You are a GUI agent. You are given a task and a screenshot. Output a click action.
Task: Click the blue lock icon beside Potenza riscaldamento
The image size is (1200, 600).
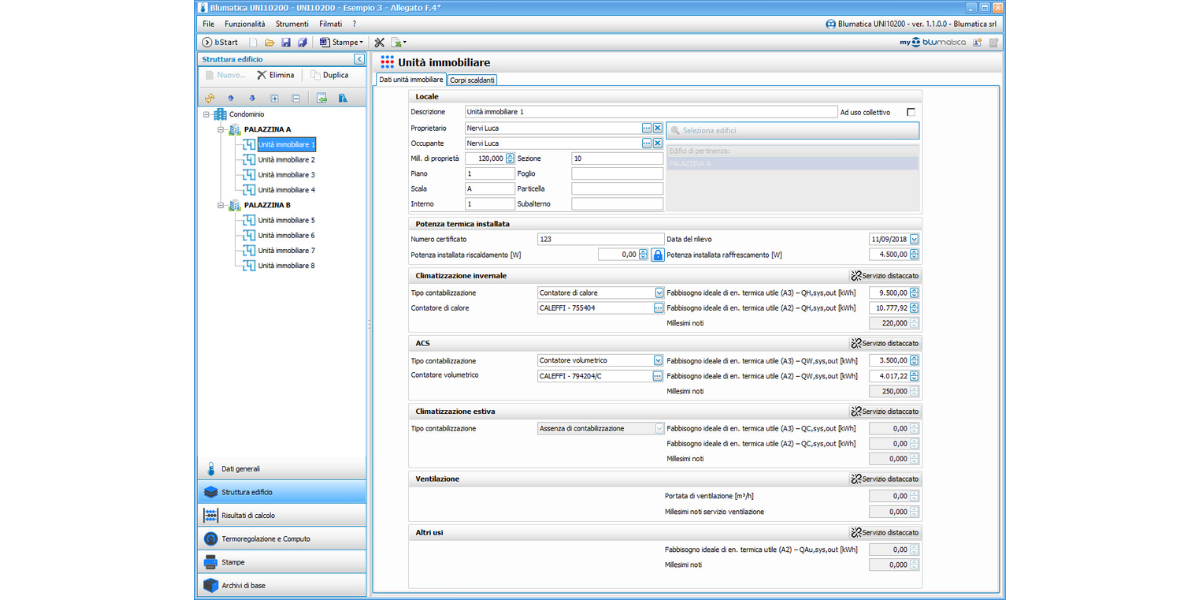[x=657, y=255]
